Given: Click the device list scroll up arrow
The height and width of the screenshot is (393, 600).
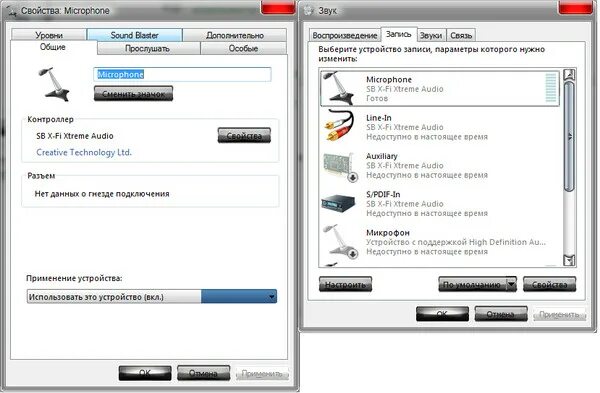Looking at the screenshot, I should click(x=569, y=74).
